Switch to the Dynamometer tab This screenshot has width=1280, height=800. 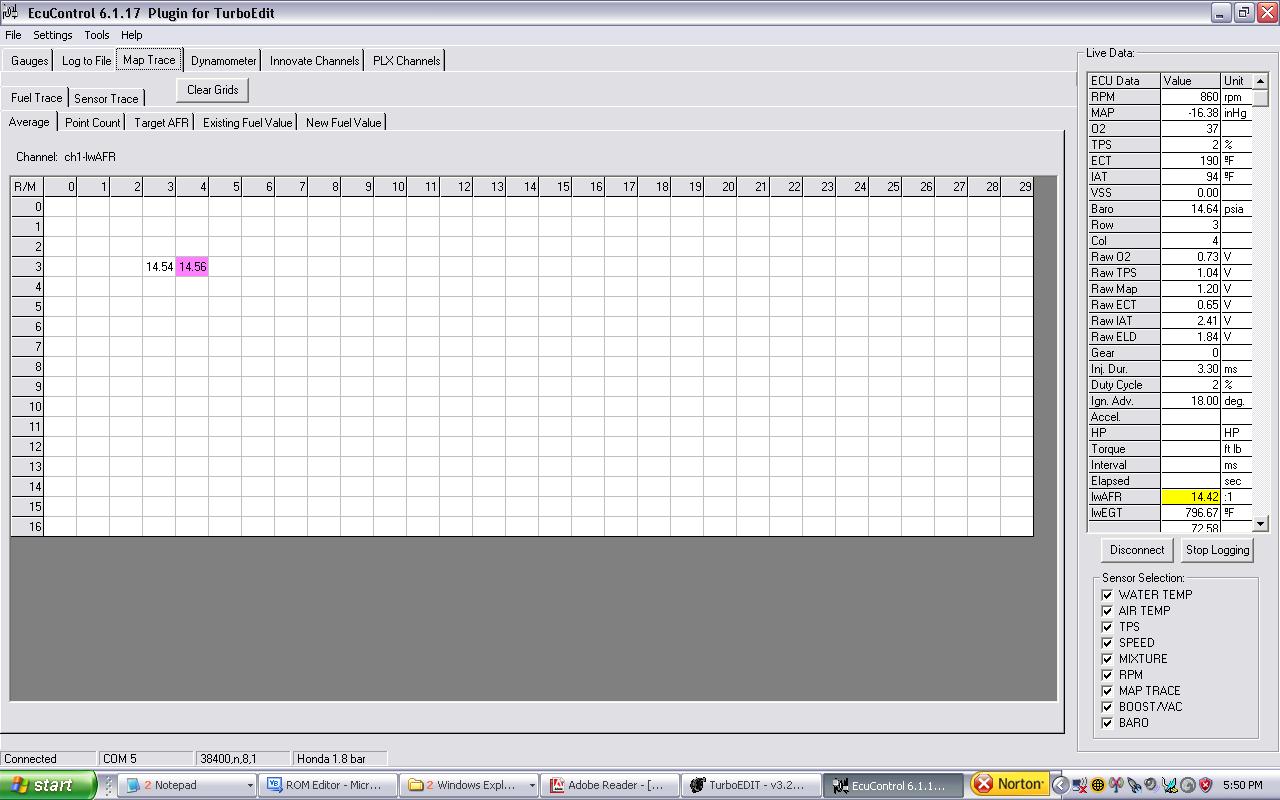pyautogui.click(x=224, y=61)
